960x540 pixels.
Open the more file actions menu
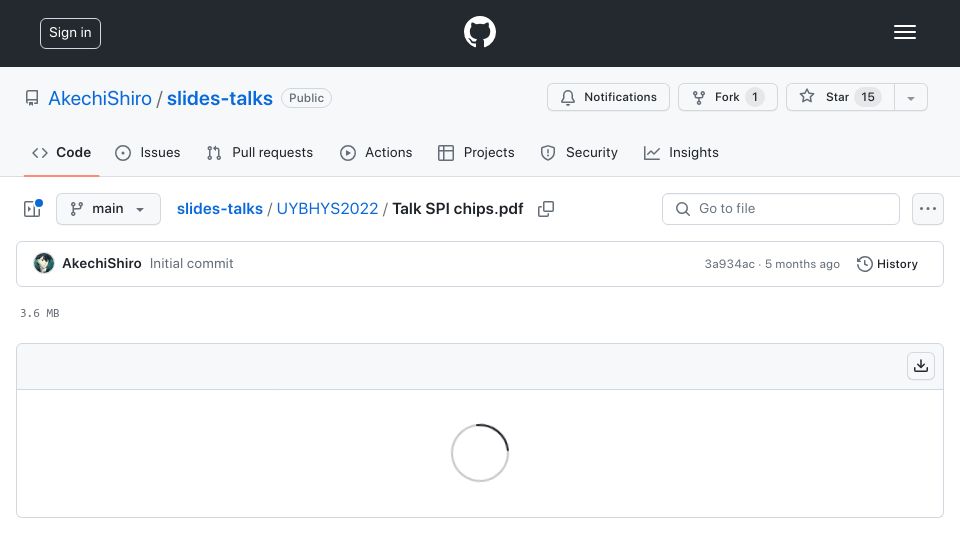click(928, 209)
